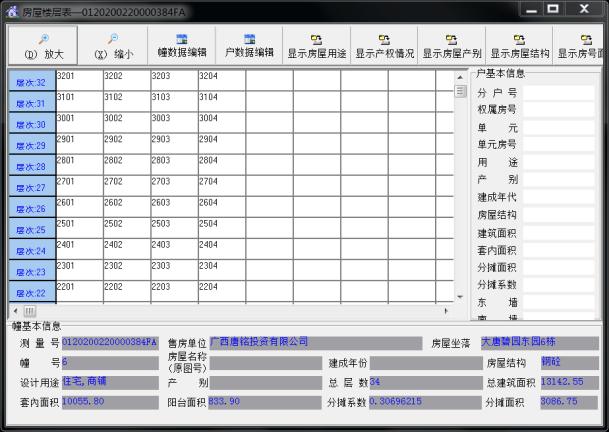Click the application icon in title bar
The width and height of the screenshot is (609, 432).
click(x=12, y=12)
